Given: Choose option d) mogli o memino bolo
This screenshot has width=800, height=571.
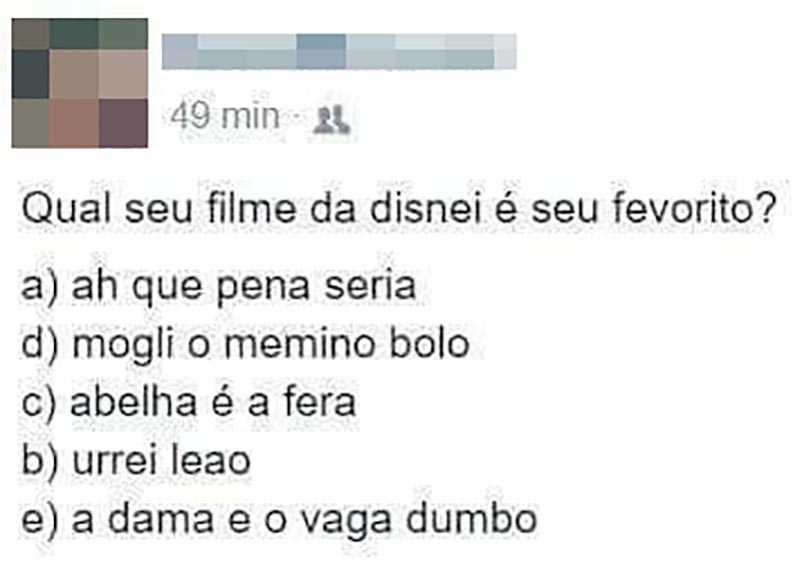Looking at the screenshot, I should [245, 344].
